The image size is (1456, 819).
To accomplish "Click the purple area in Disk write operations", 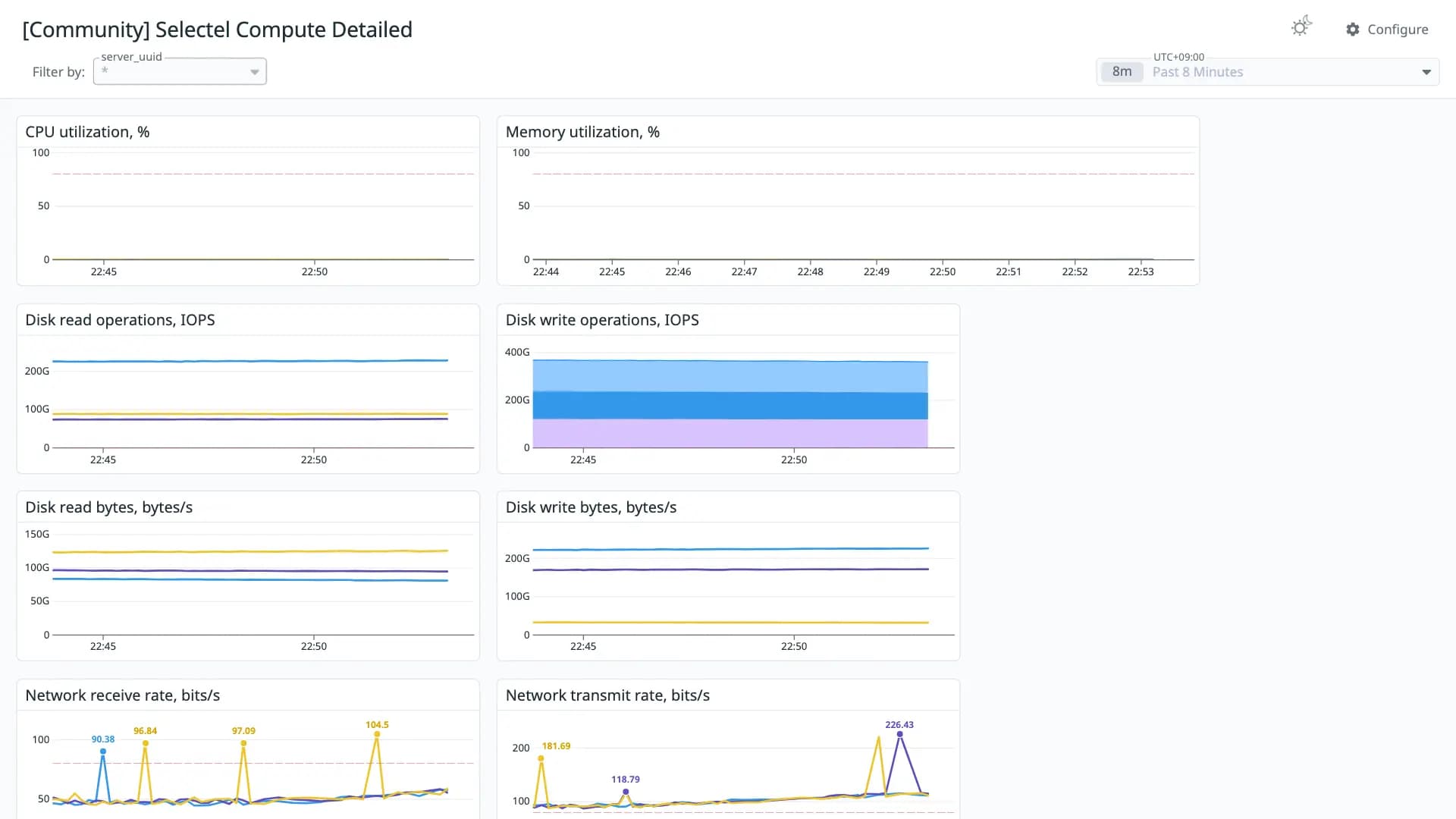I will [730, 433].
